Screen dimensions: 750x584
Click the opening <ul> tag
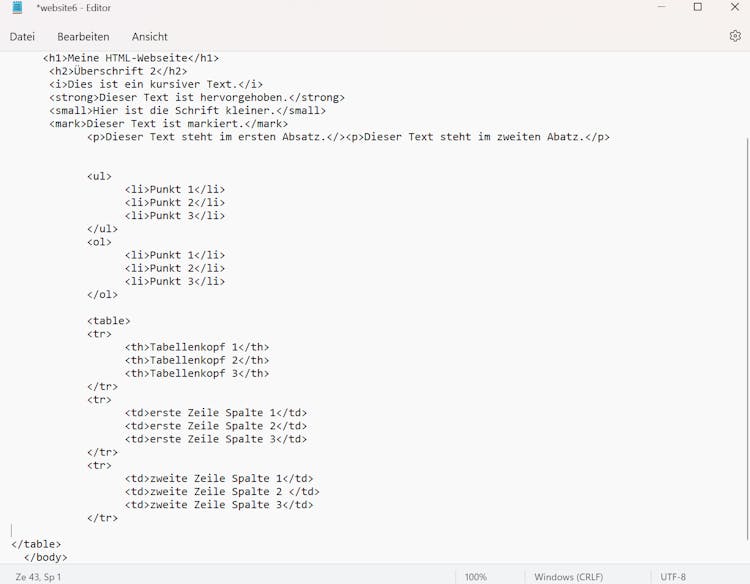click(x=99, y=176)
